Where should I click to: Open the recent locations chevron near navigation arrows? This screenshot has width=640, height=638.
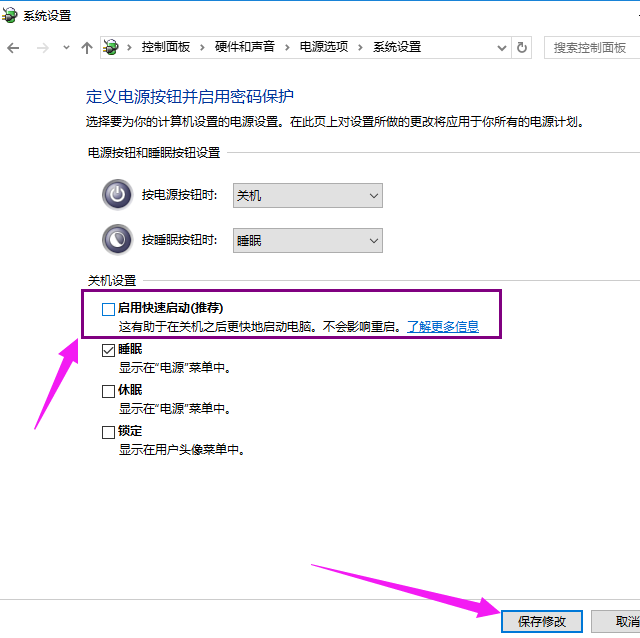pos(66,47)
